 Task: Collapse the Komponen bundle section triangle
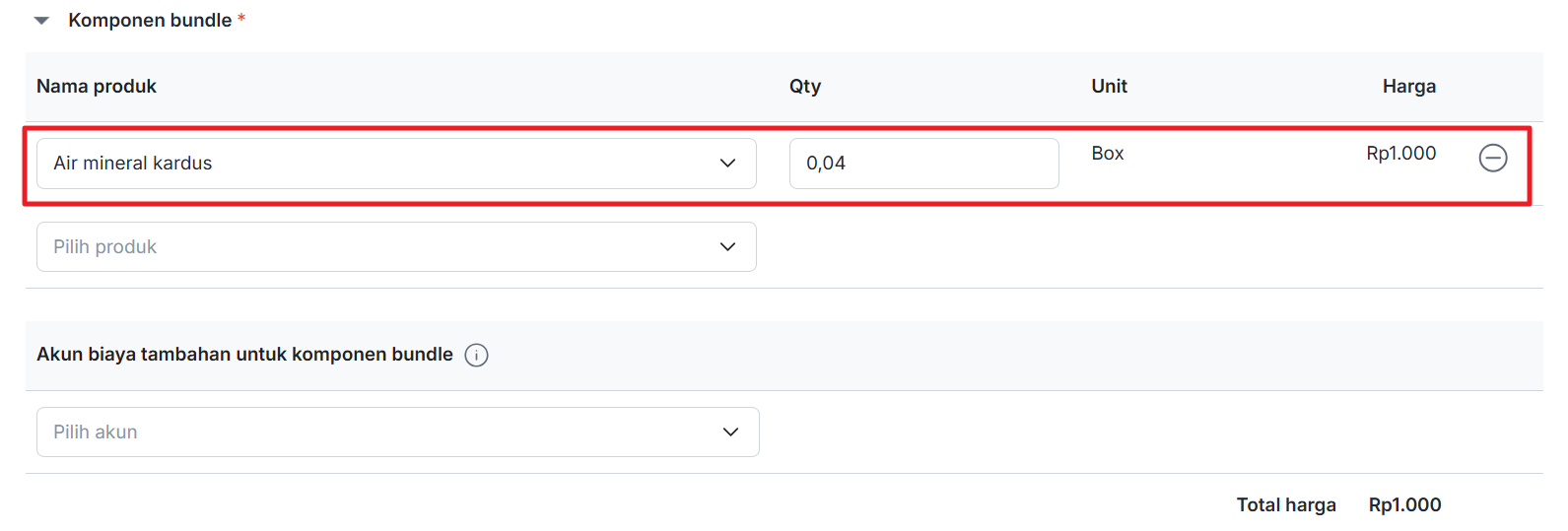[41, 21]
